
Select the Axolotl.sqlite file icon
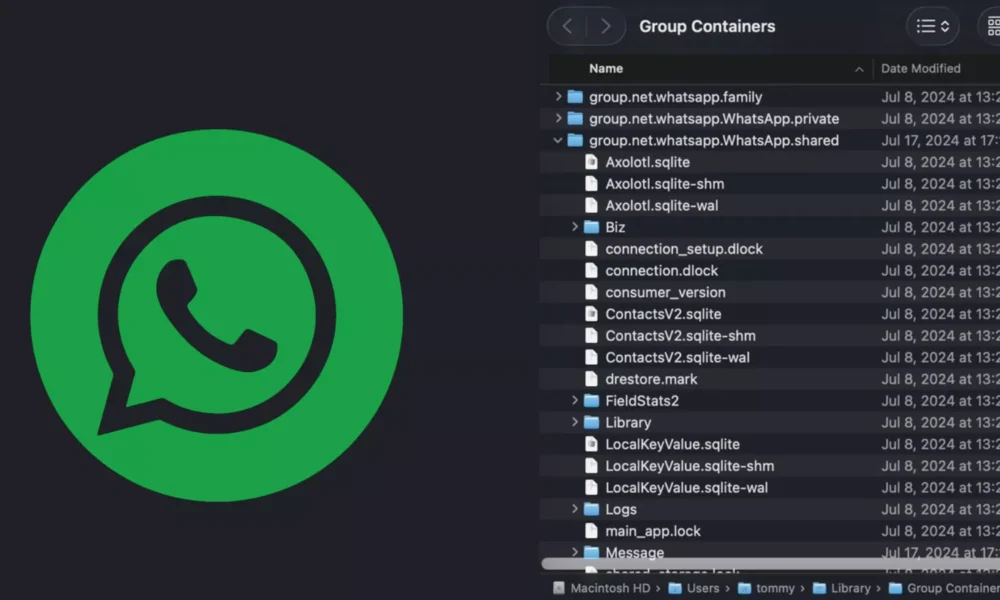pyautogui.click(x=591, y=161)
